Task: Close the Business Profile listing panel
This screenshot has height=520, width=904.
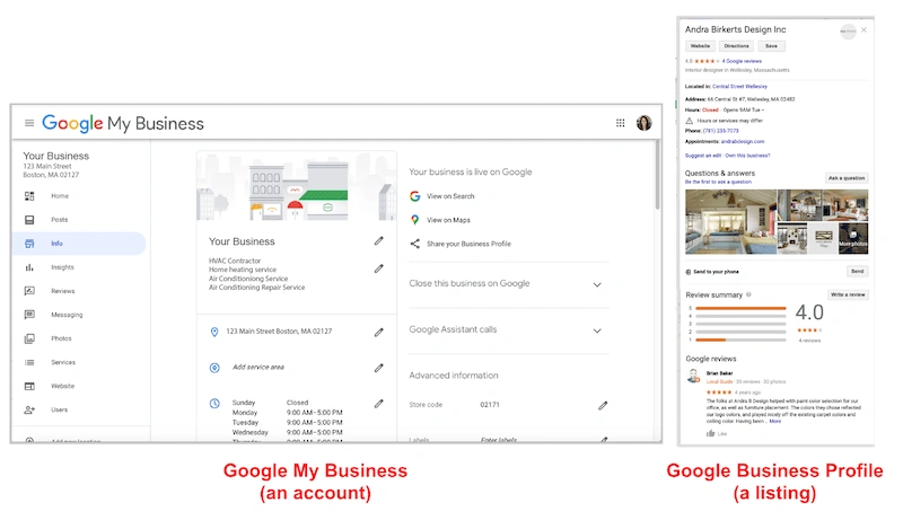Action: click(x=864, y=30)
